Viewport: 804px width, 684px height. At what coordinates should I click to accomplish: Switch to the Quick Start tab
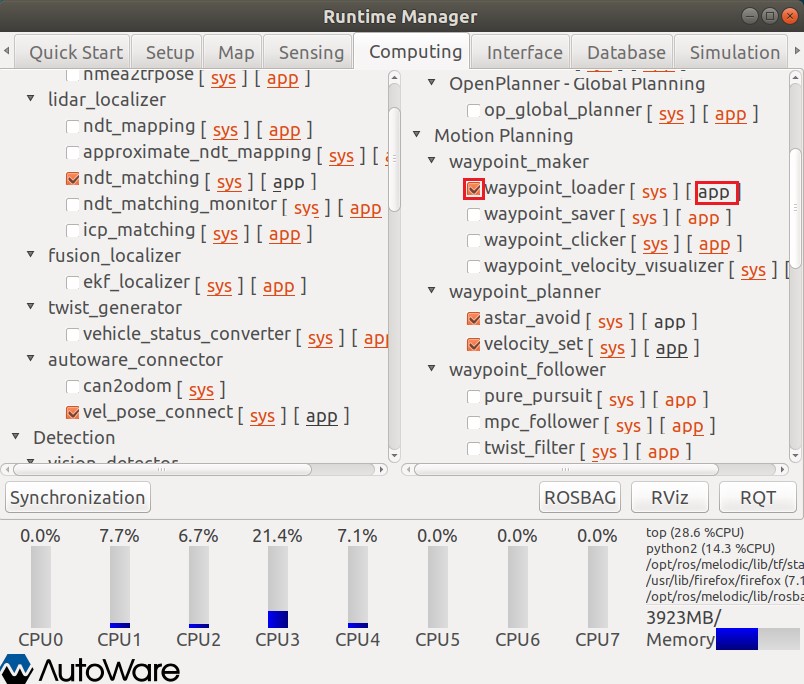(72, 52)
